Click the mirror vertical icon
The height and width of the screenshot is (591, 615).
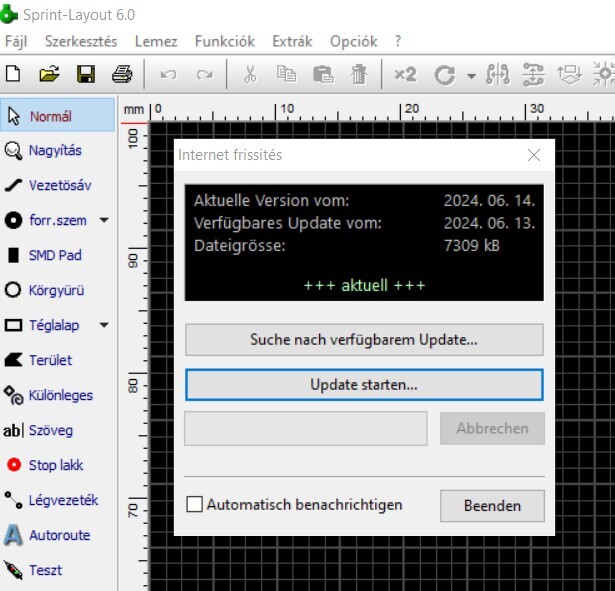coord(533,74)
